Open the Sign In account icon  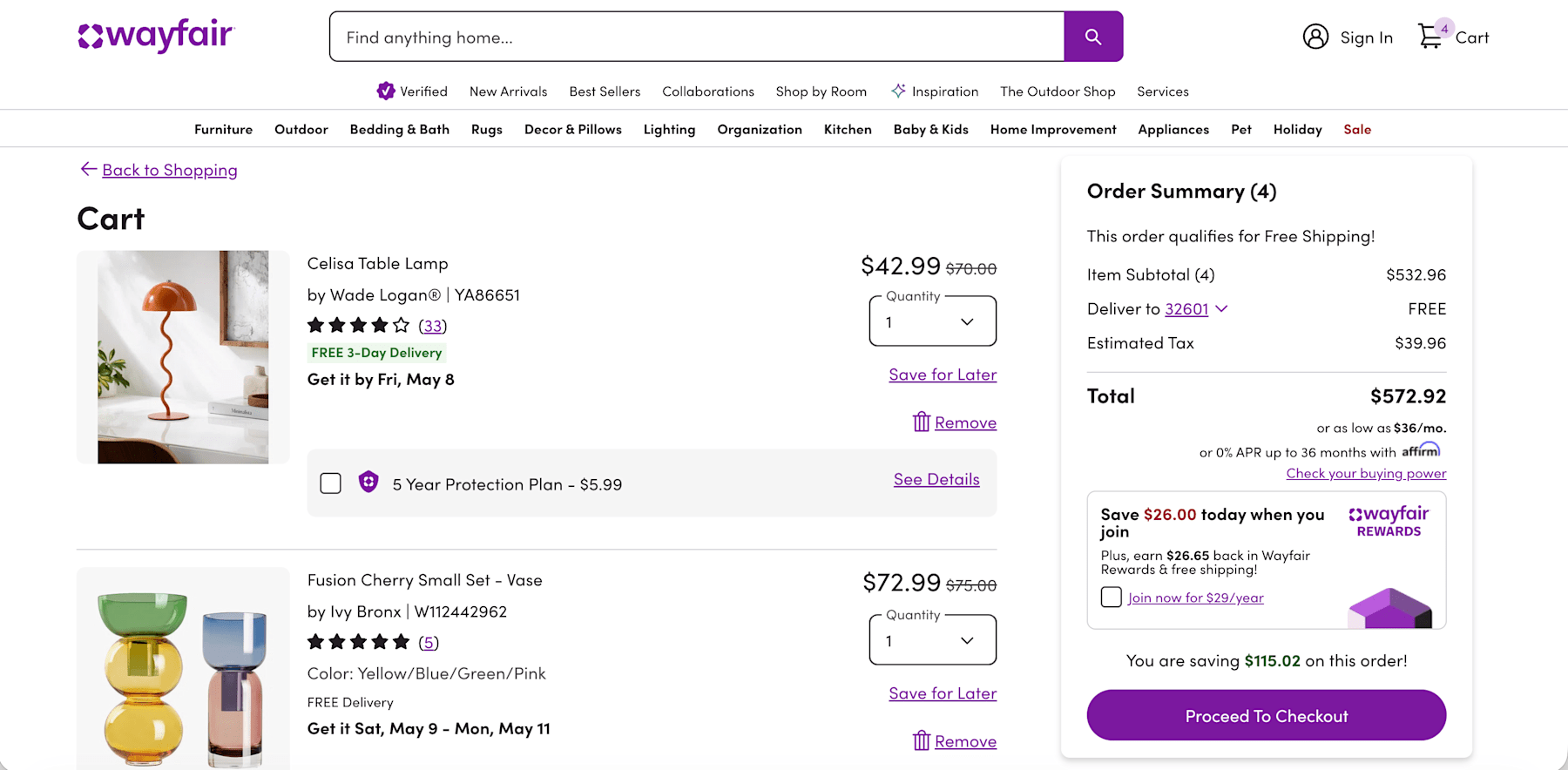tap(1315, 37)
